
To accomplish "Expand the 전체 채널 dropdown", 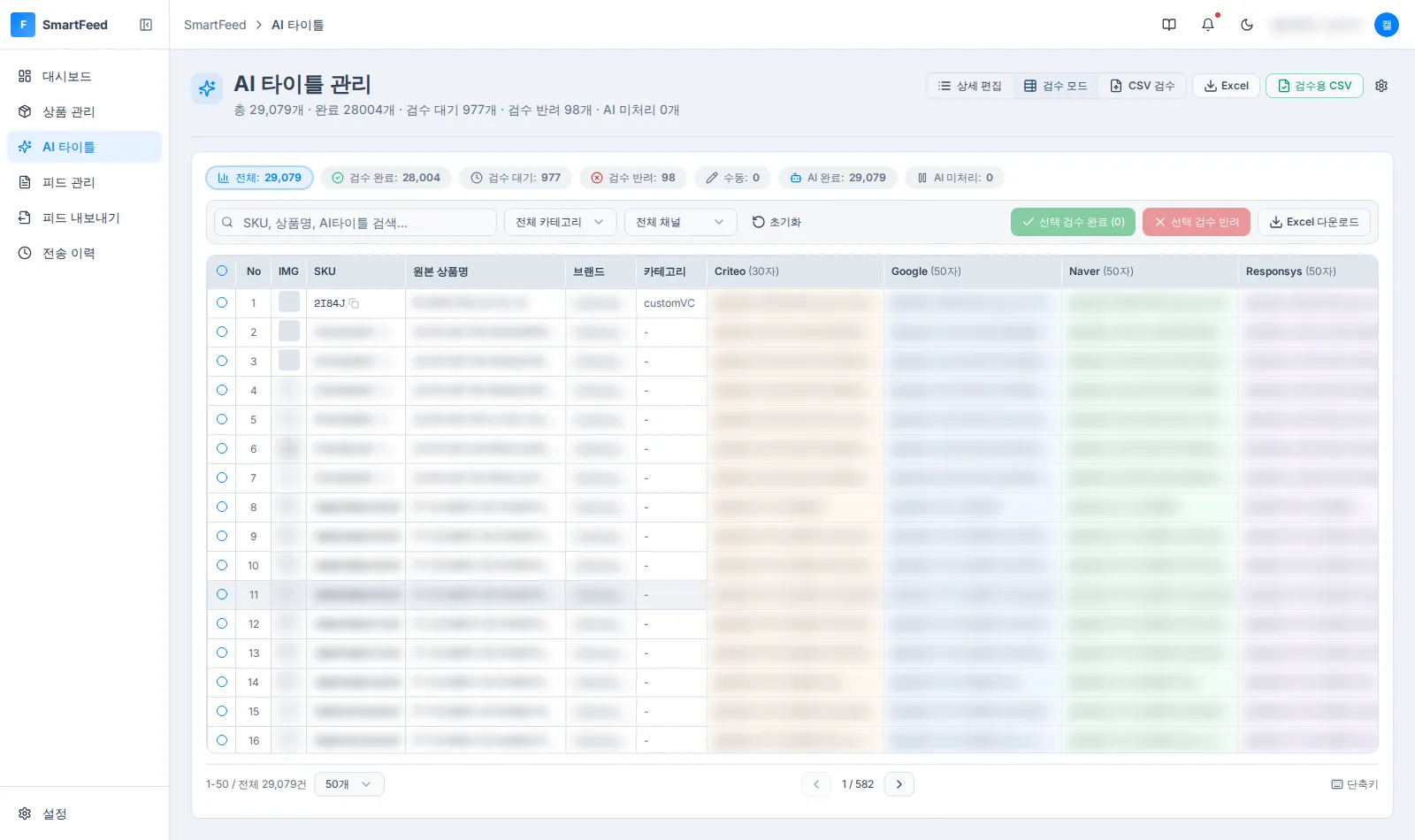I will [680, 222].
